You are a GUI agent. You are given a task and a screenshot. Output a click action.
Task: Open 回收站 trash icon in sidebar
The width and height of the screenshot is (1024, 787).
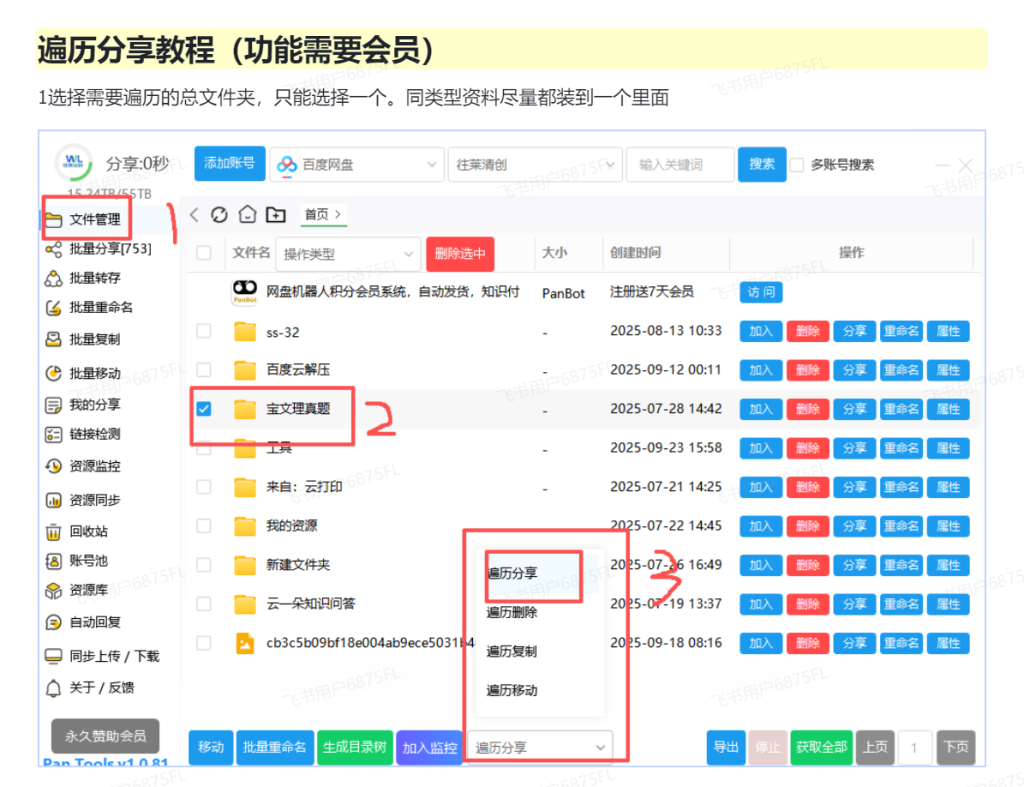click(x=54, y=532)
